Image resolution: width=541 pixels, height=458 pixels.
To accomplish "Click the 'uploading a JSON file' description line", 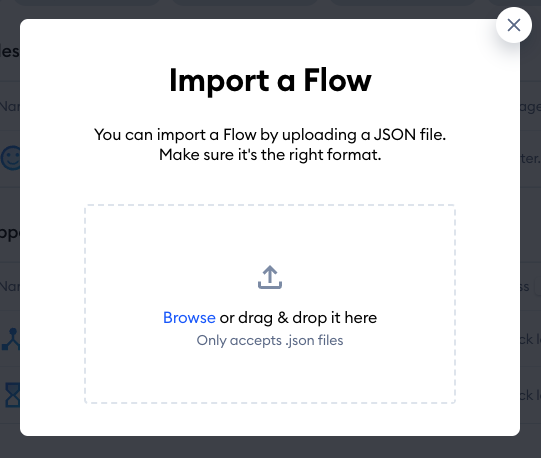I will 270,135.
